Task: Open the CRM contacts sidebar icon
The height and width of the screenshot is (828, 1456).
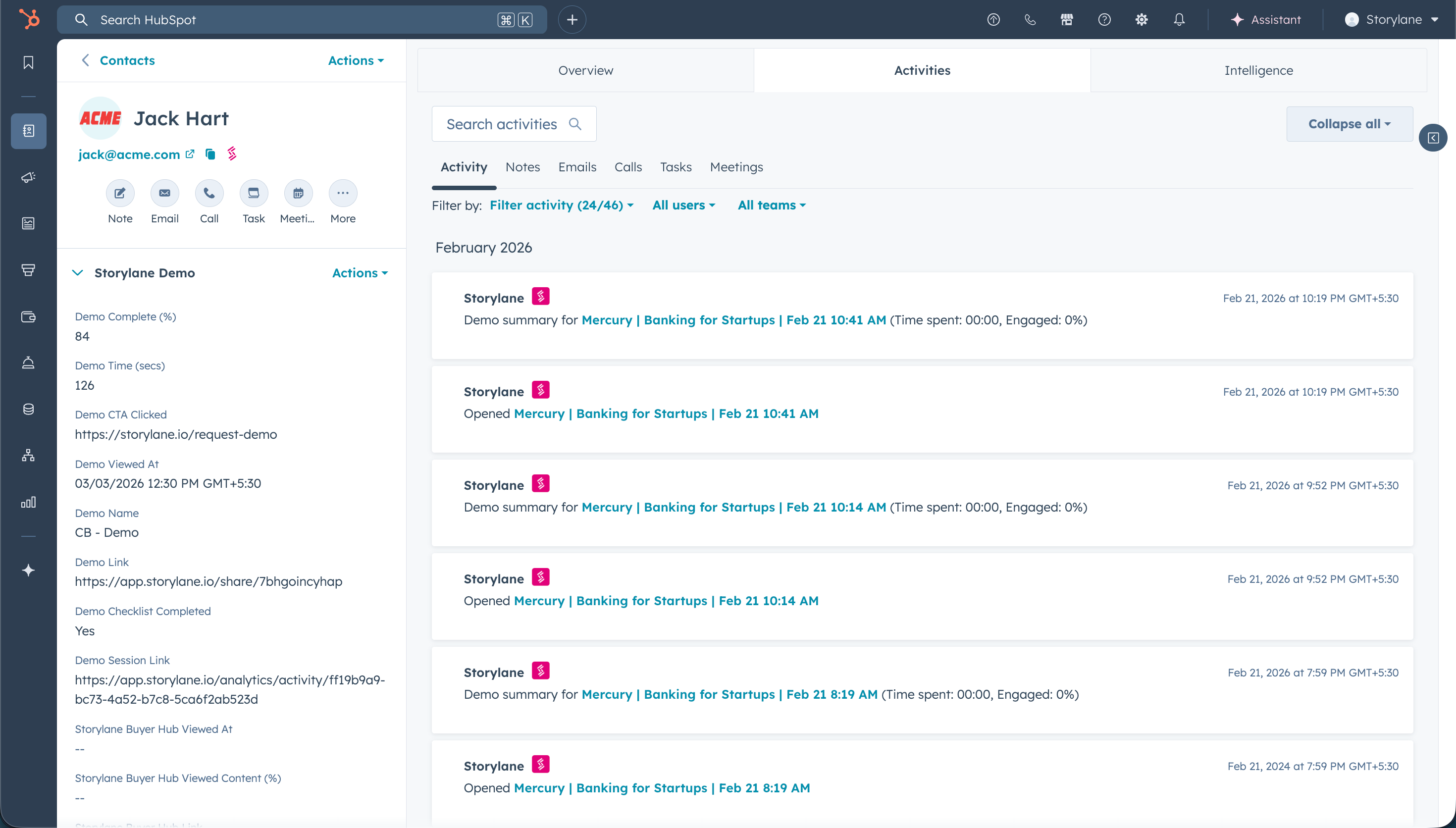Action: (28, 131)
